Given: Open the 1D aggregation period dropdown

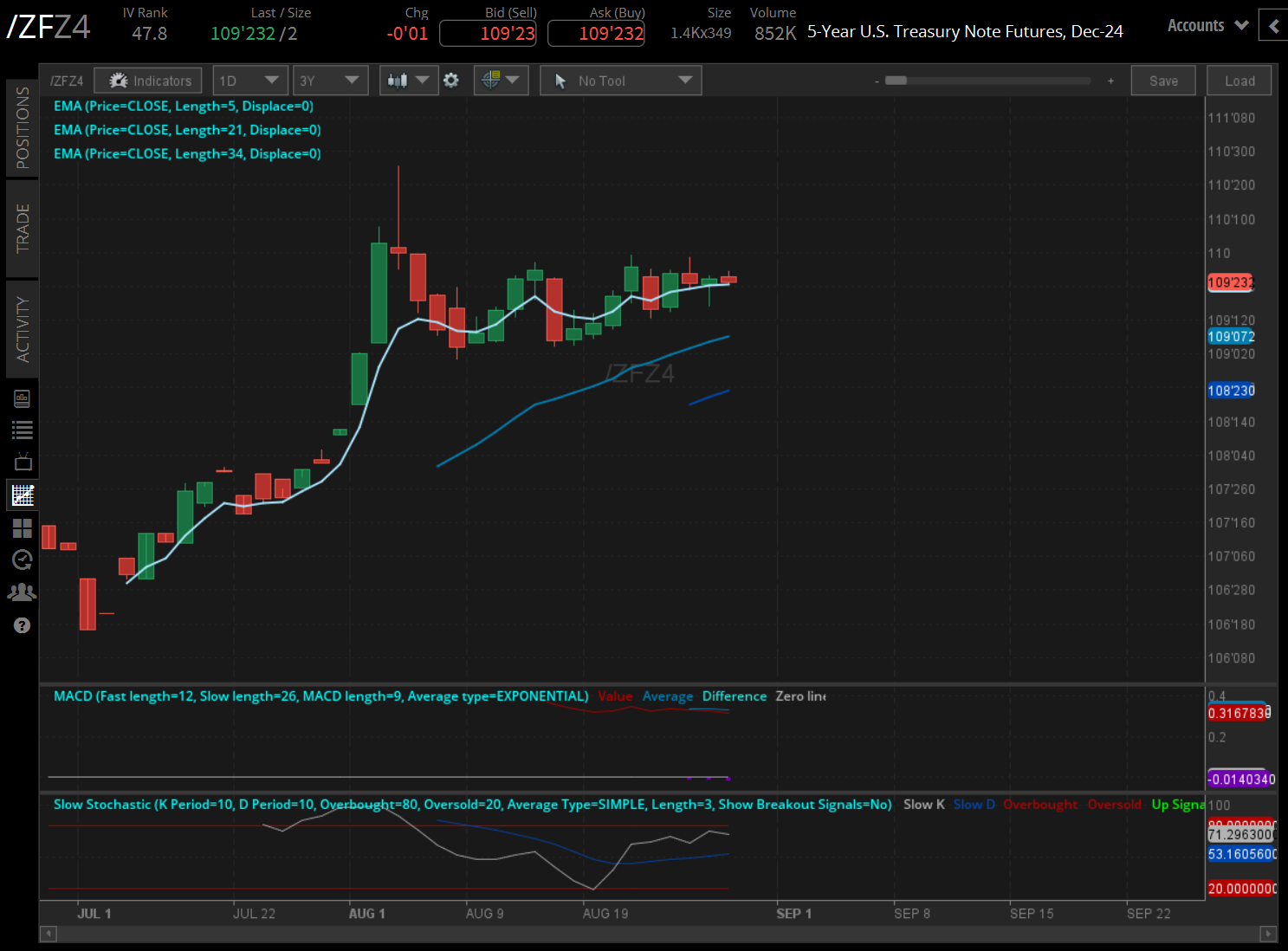Looking at the screenshot, I should pos(249,81).
